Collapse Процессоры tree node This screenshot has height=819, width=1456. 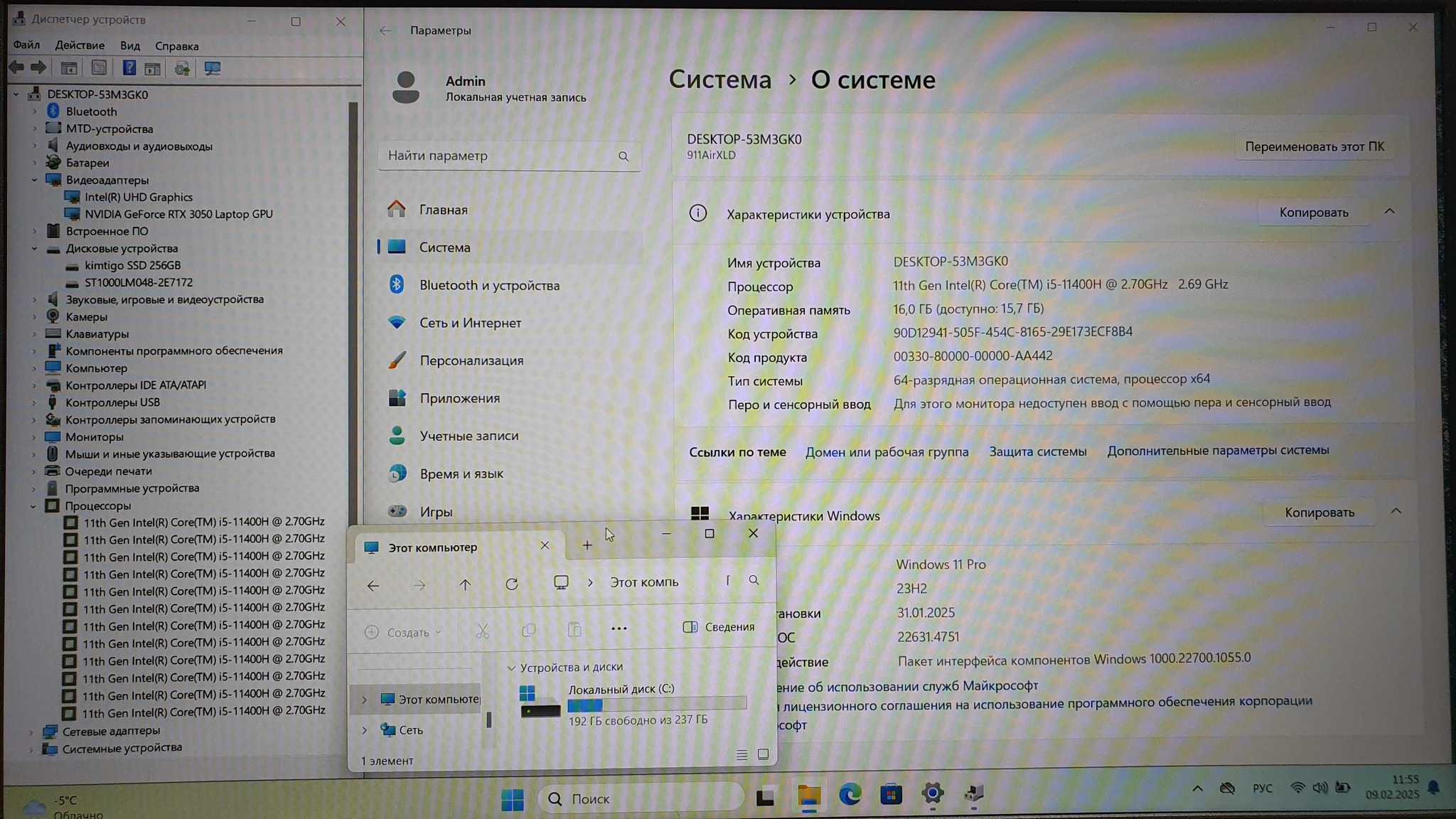pos(33,506)
